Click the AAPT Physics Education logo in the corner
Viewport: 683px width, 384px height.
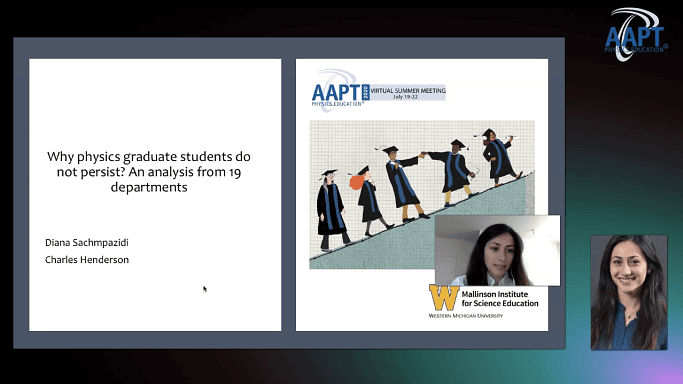[636, 34]
